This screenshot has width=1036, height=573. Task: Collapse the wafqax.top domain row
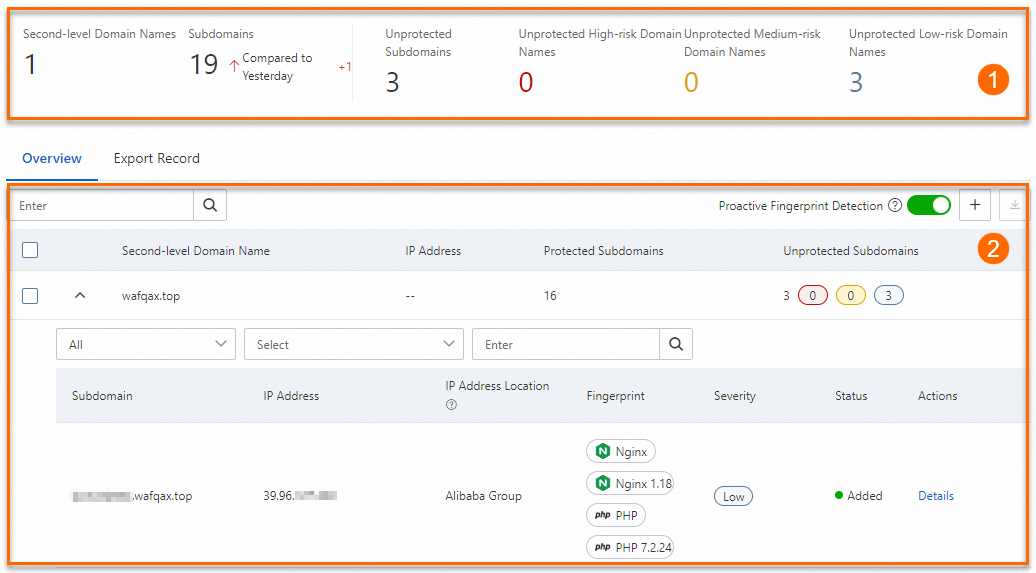click(x=81, y=296)
